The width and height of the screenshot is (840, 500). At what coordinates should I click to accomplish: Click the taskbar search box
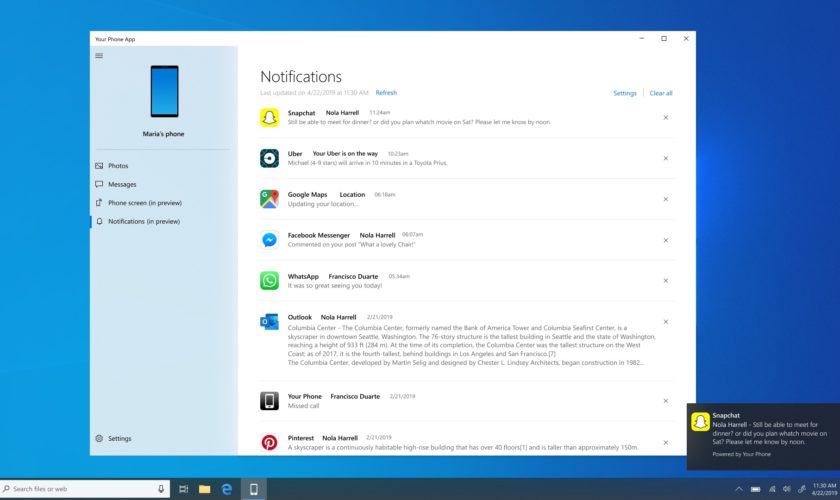coord(85,489)
